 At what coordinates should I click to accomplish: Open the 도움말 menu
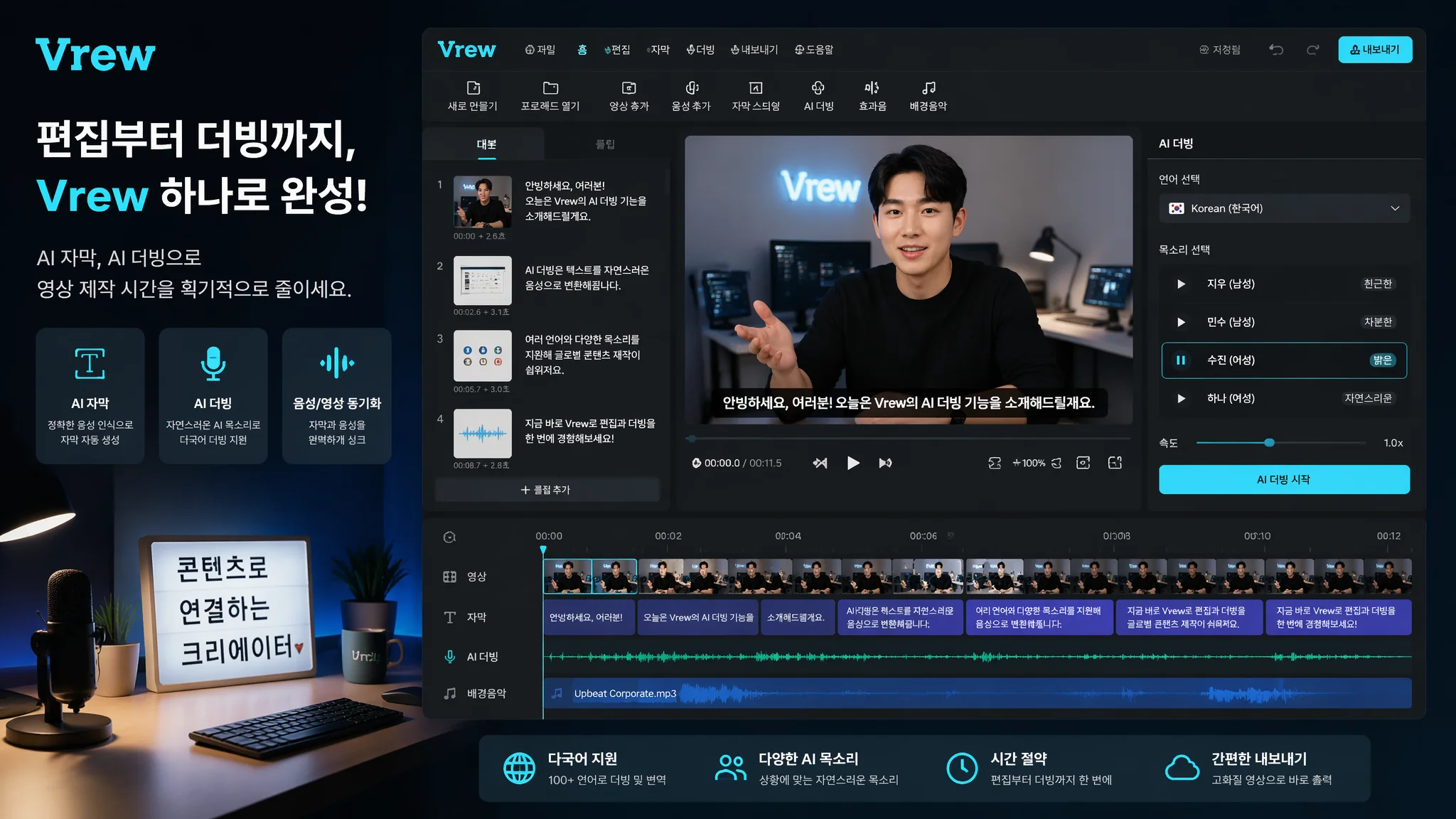tap(814, 50)
